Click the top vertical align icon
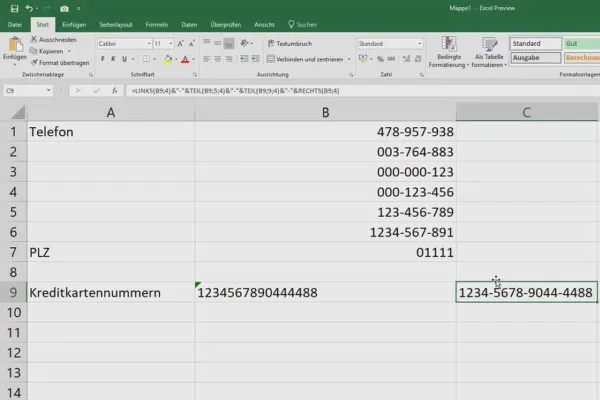 click(207, 43)
